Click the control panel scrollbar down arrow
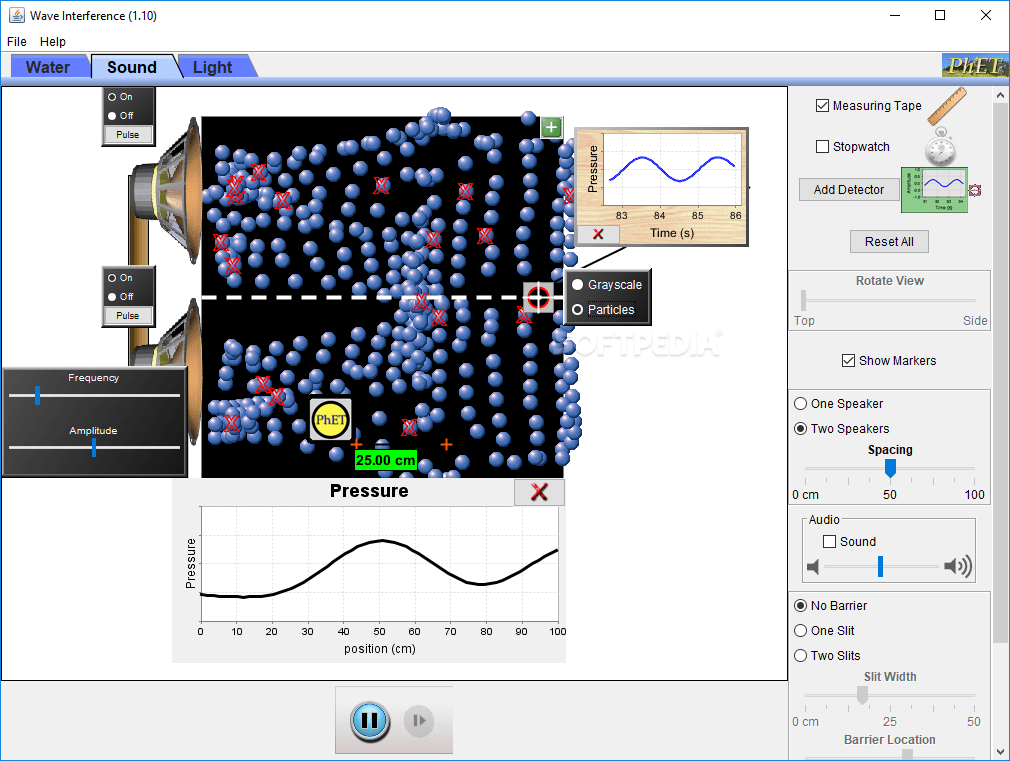The image size is (1010, 761). [1000, 752]
